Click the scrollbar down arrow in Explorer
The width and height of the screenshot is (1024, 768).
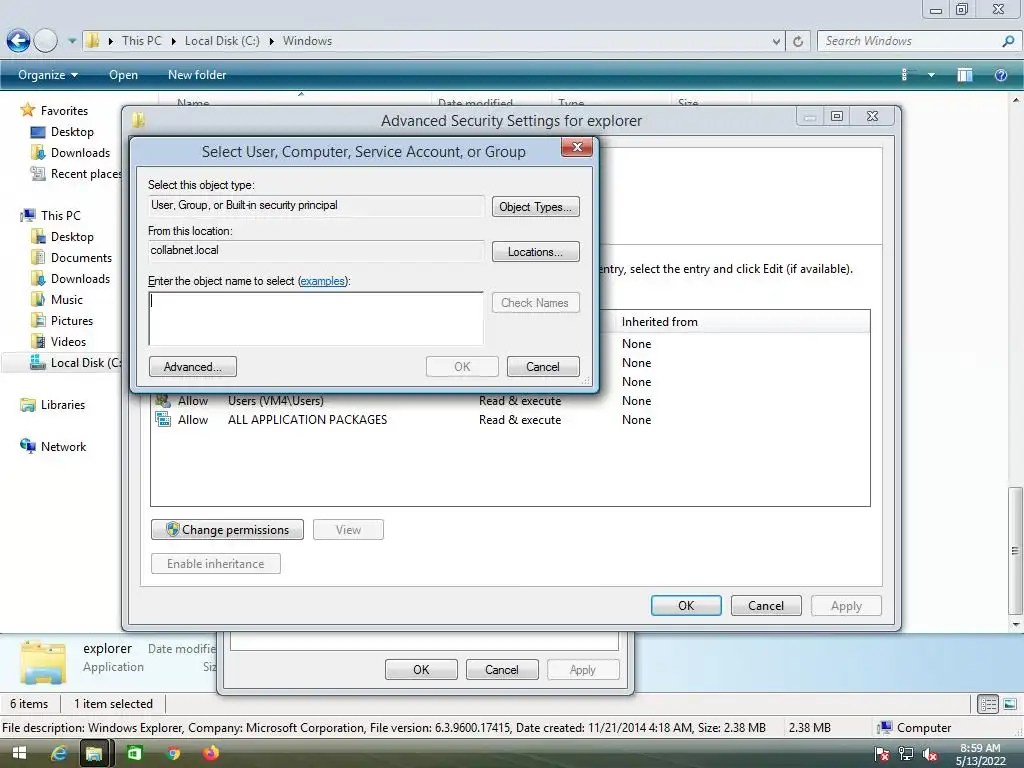[x=1015, y=624]
